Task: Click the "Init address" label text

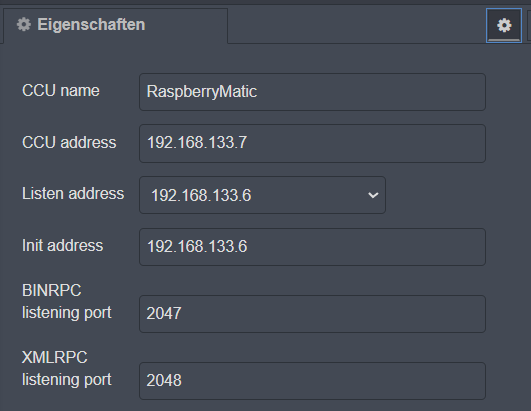Action: point(62,245)
